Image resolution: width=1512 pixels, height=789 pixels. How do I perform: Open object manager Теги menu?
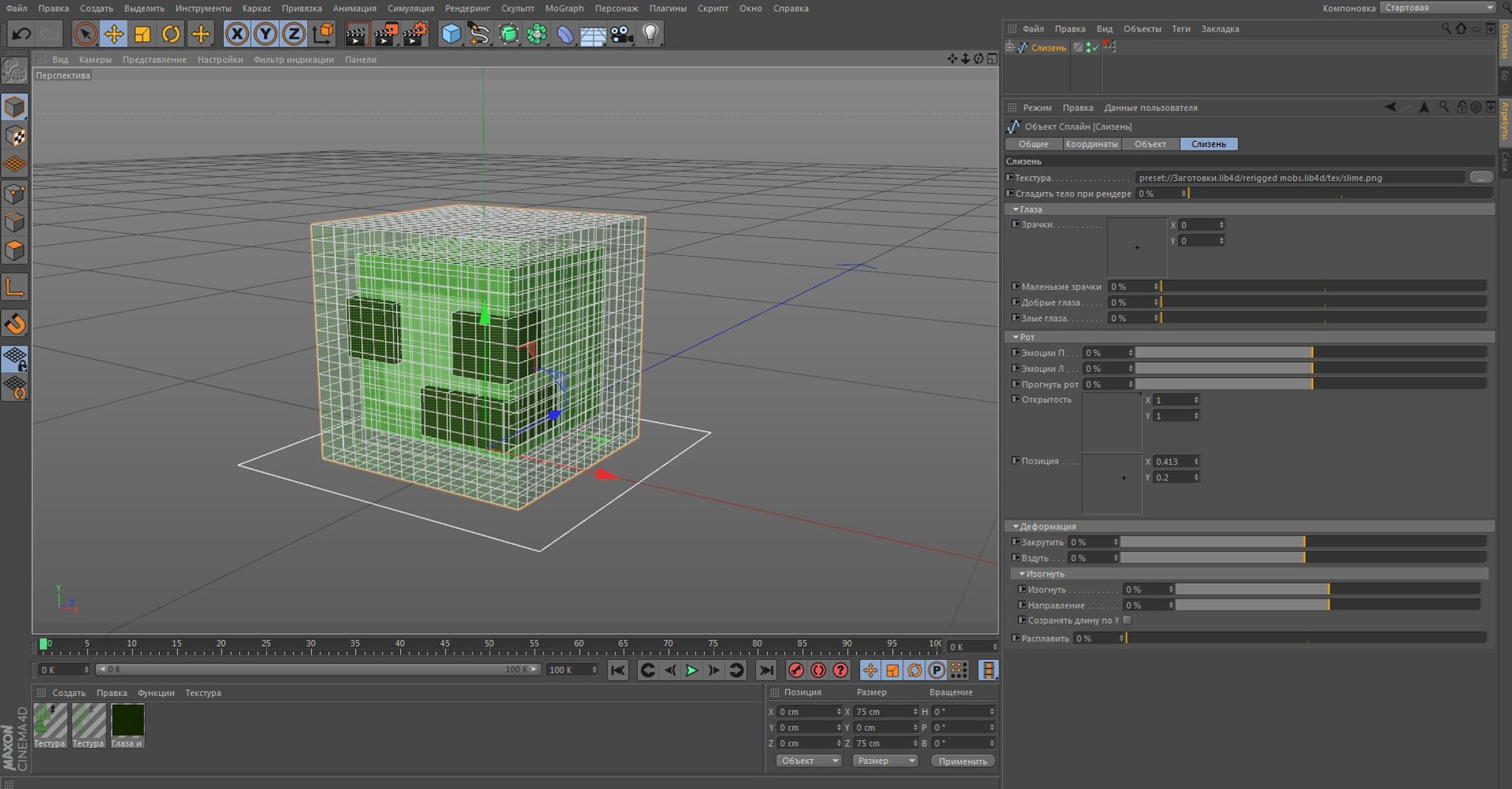[1181, 29]
